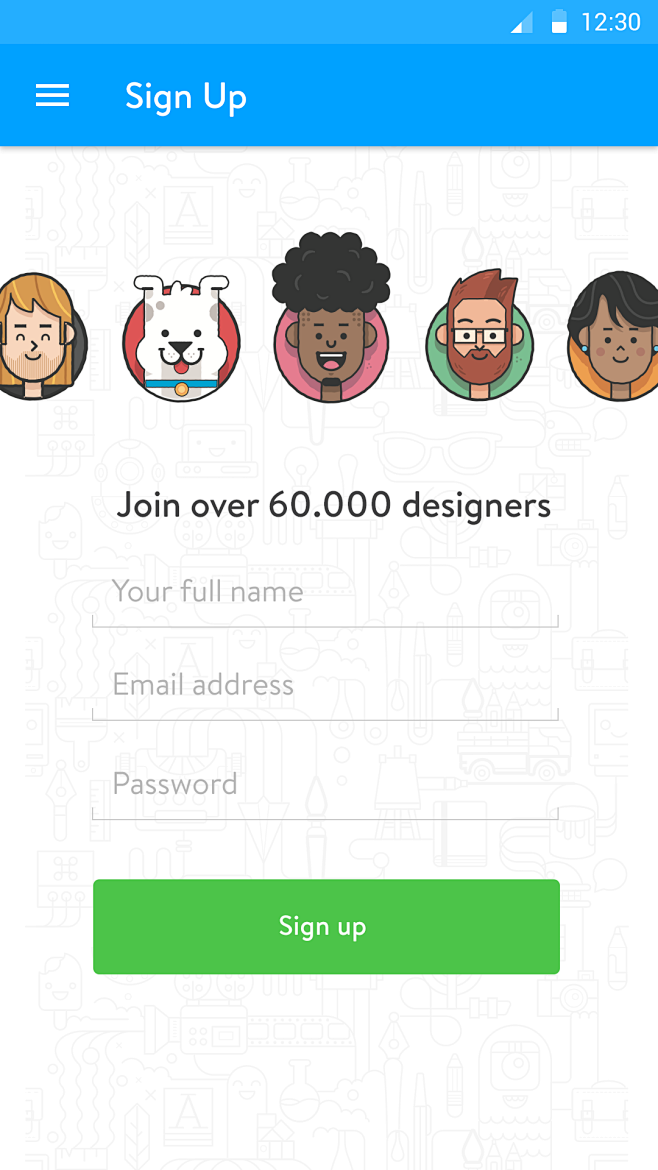The image size is (658, 1170).
Task: Tap the battery status icon
Action: coord(559,22)
